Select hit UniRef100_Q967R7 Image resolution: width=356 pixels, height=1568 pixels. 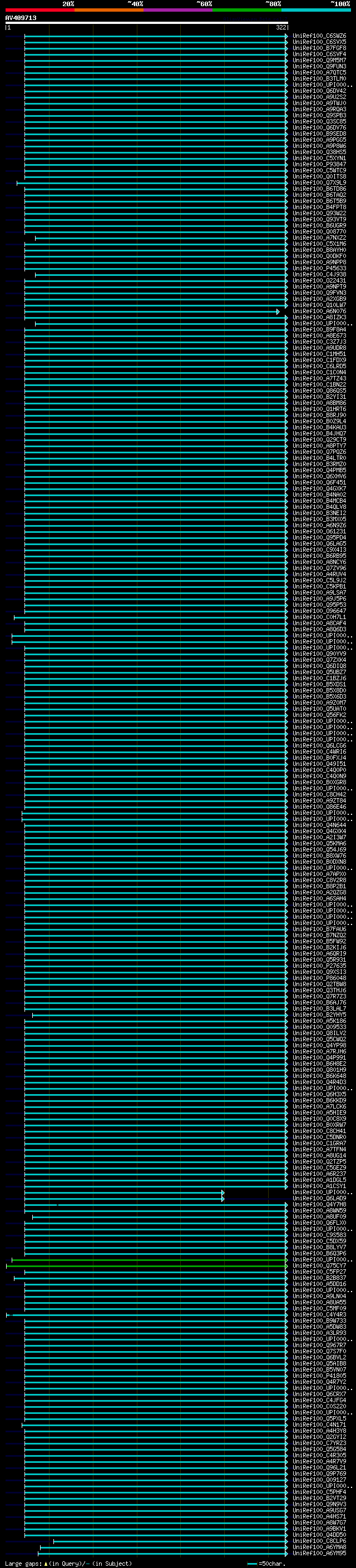click(x=319, y=1345)
